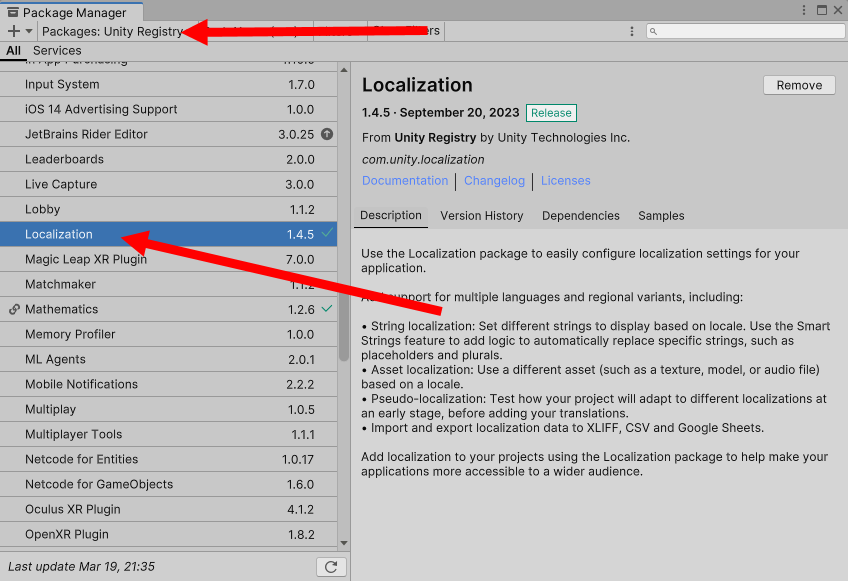Select the Lobby package
Image resolution: width=848 pixels, height=581 pixels.
168,209
